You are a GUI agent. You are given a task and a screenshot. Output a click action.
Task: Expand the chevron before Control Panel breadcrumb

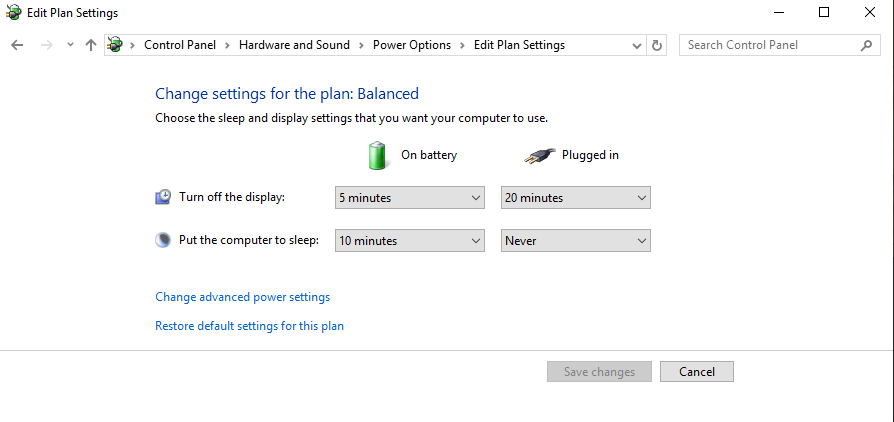(132, 45)
